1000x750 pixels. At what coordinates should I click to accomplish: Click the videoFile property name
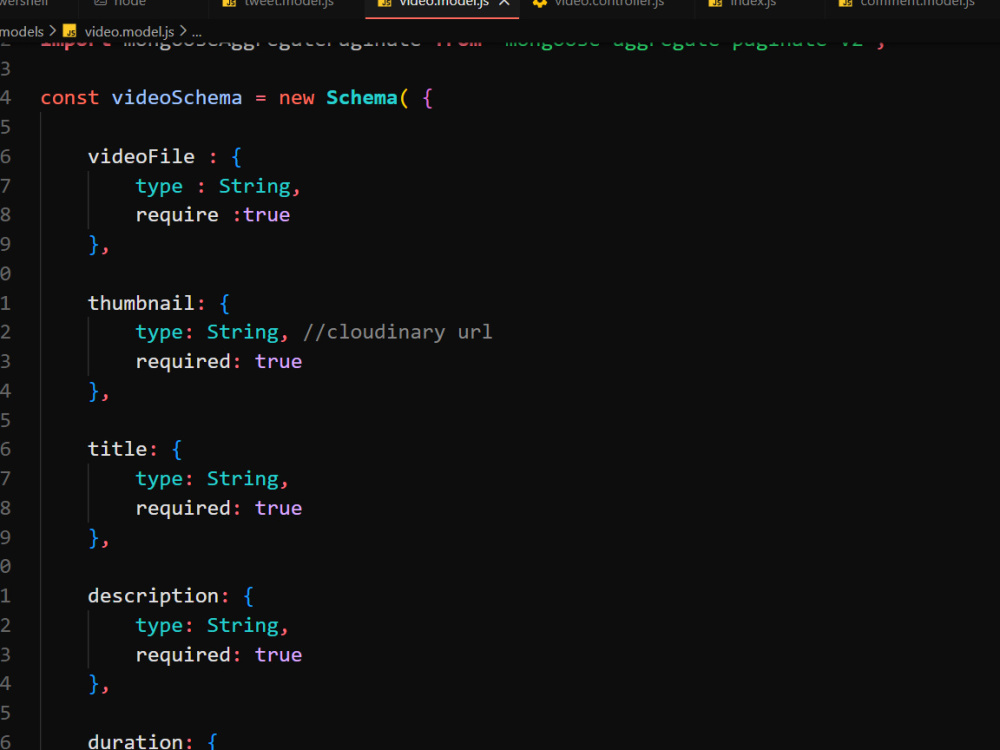pyautogui.click(x=141, y=157)
